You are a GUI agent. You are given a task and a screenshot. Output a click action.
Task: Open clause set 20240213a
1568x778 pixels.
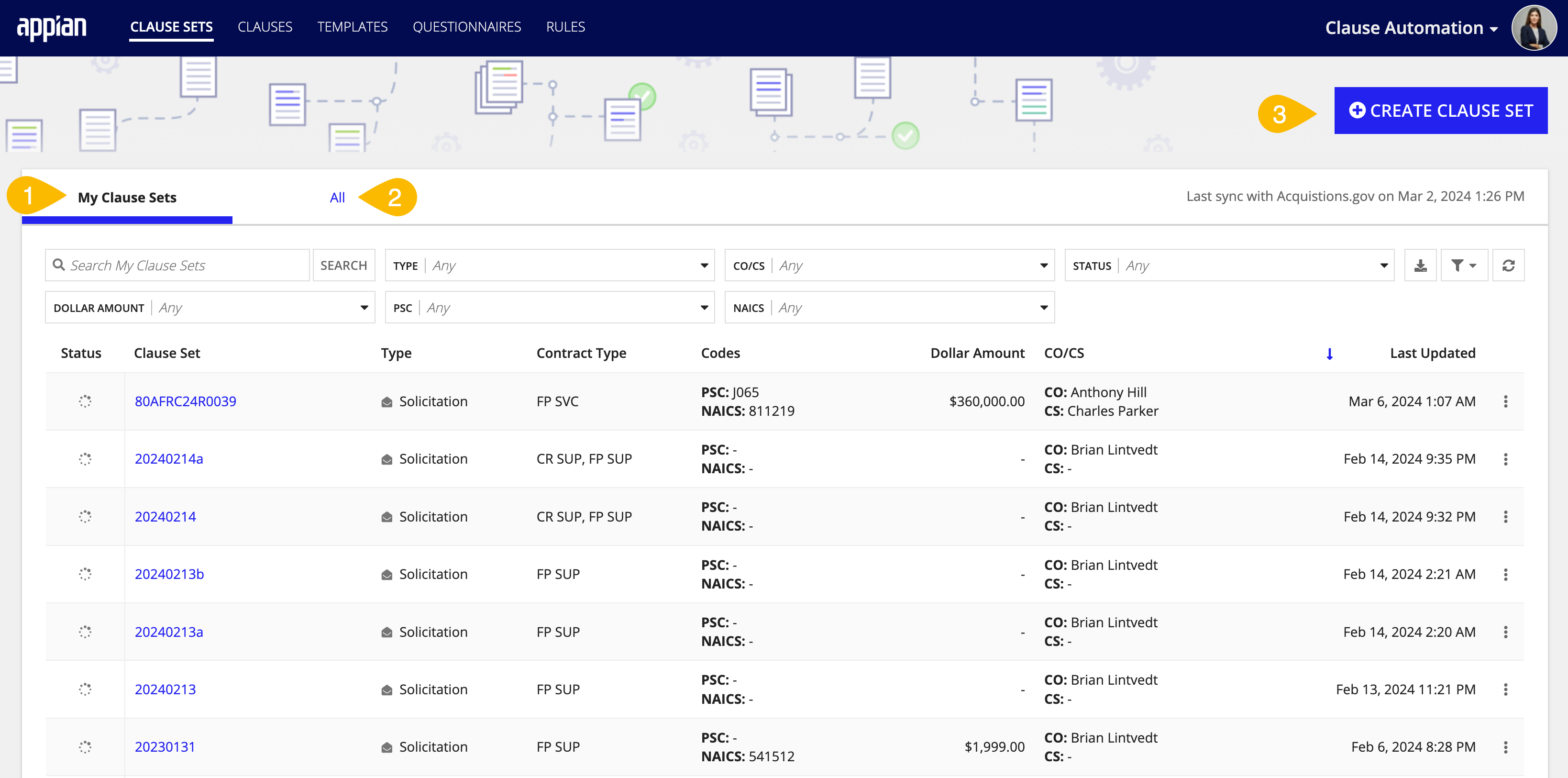[x=169, y=632]
